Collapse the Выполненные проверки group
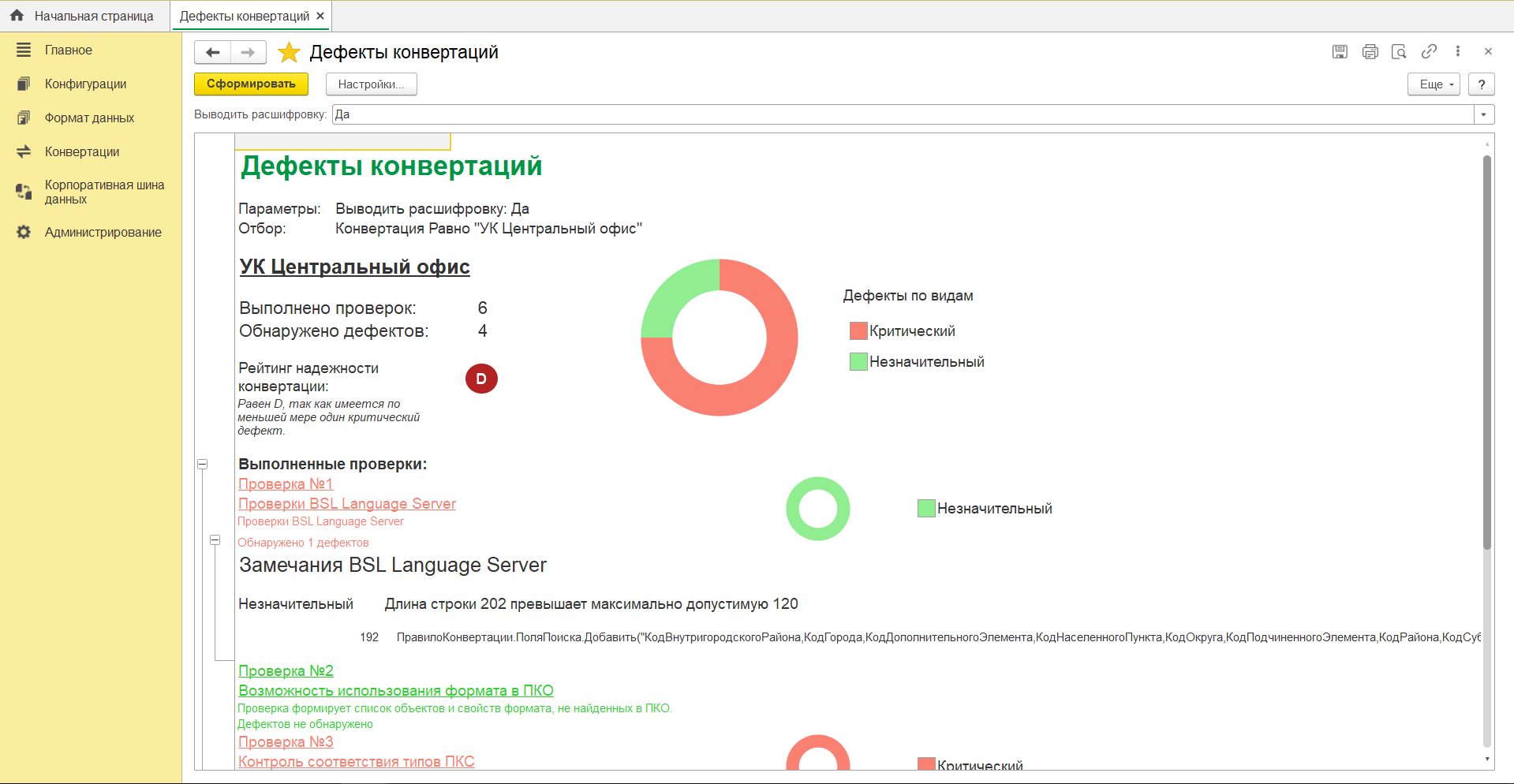Viewport: 1514px width, 784px height. click(203, 465)
